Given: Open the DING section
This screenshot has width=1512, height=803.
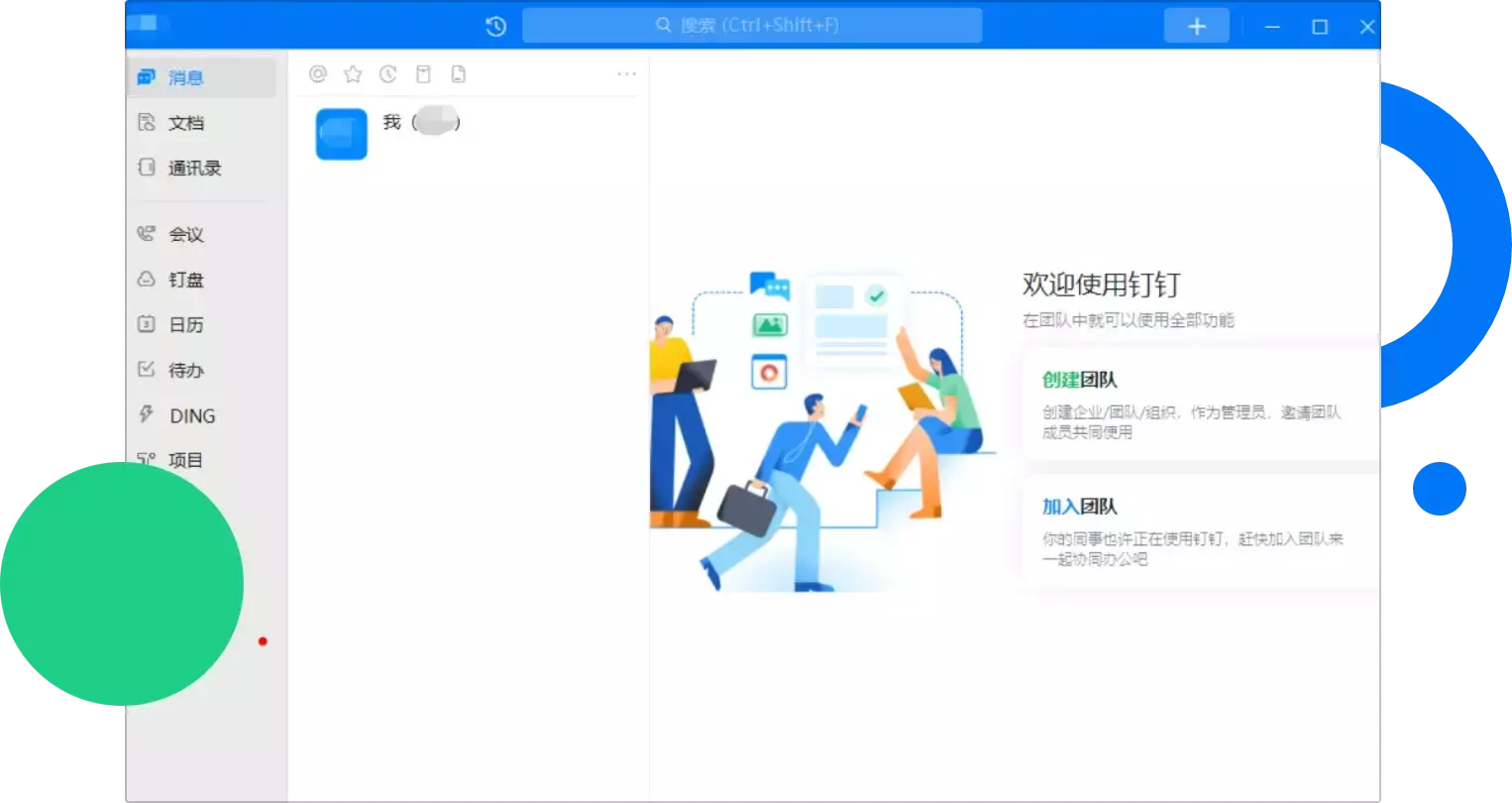Looking at the screenshot, I should [x=201, y=416].
